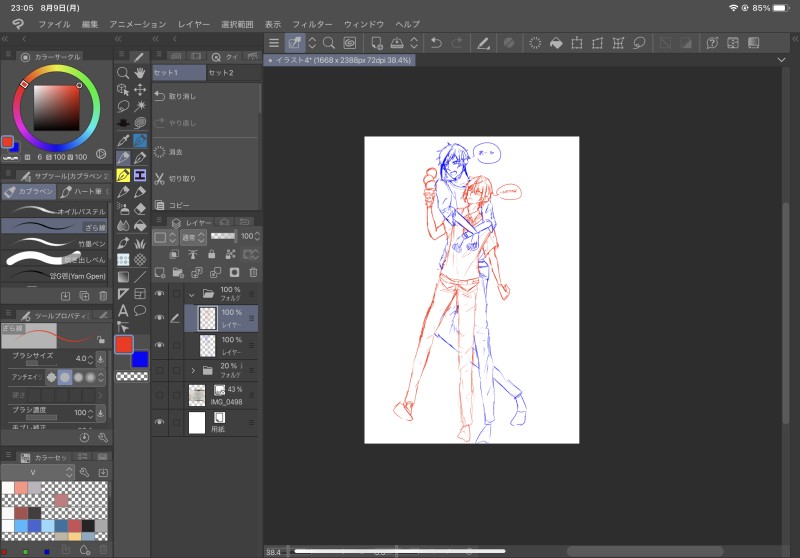Click the fill bucket in command bar
Image resolution: width=800 pixels, height=558 pixels.
pos(556,43)
